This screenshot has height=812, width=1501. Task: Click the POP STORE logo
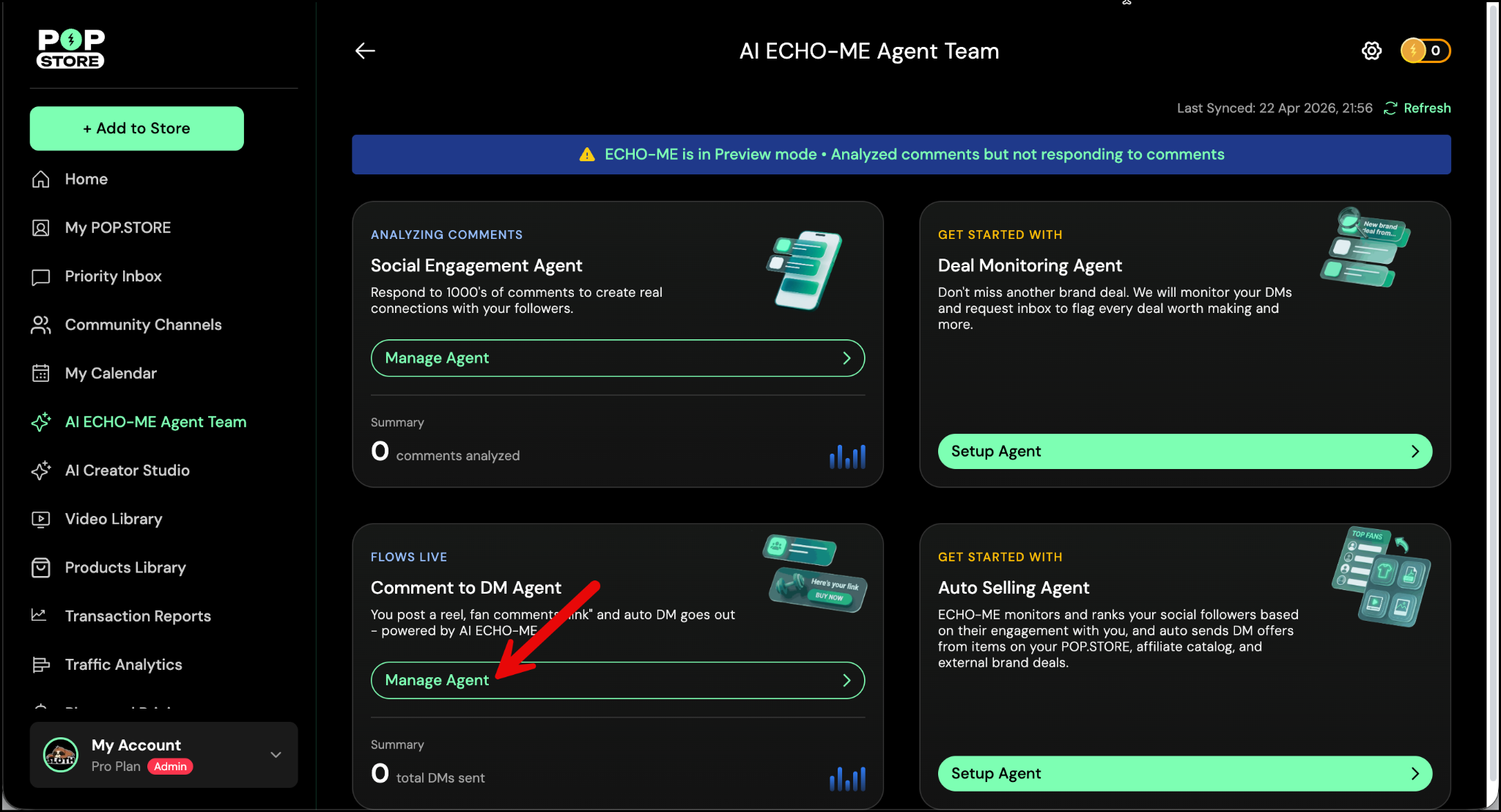[71, 48]
